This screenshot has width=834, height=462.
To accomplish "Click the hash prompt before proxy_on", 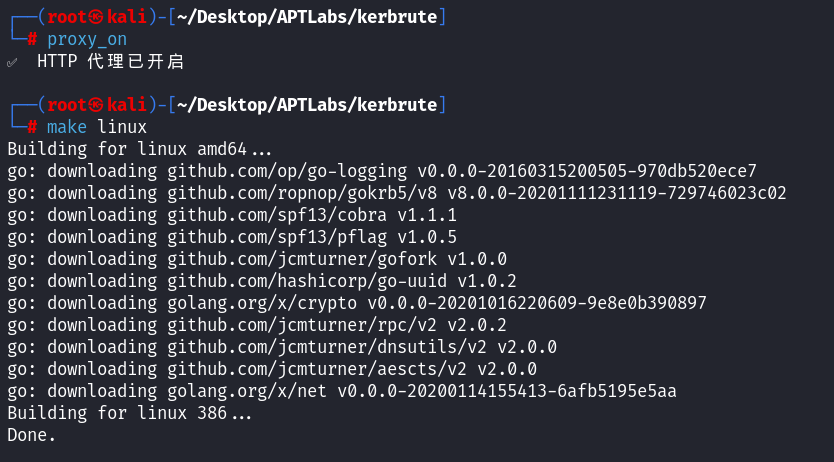I will 32,39.
